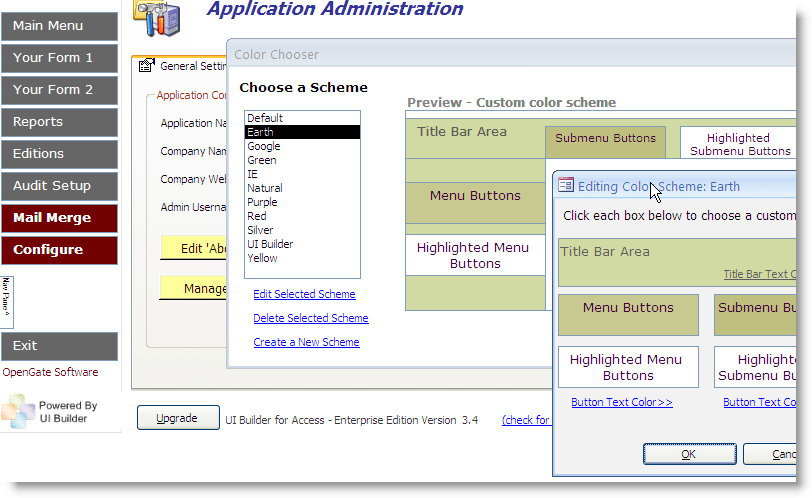Click the Exit sidebar button
Viewport: 812px width, 498px height.
[x=59, y=346]
